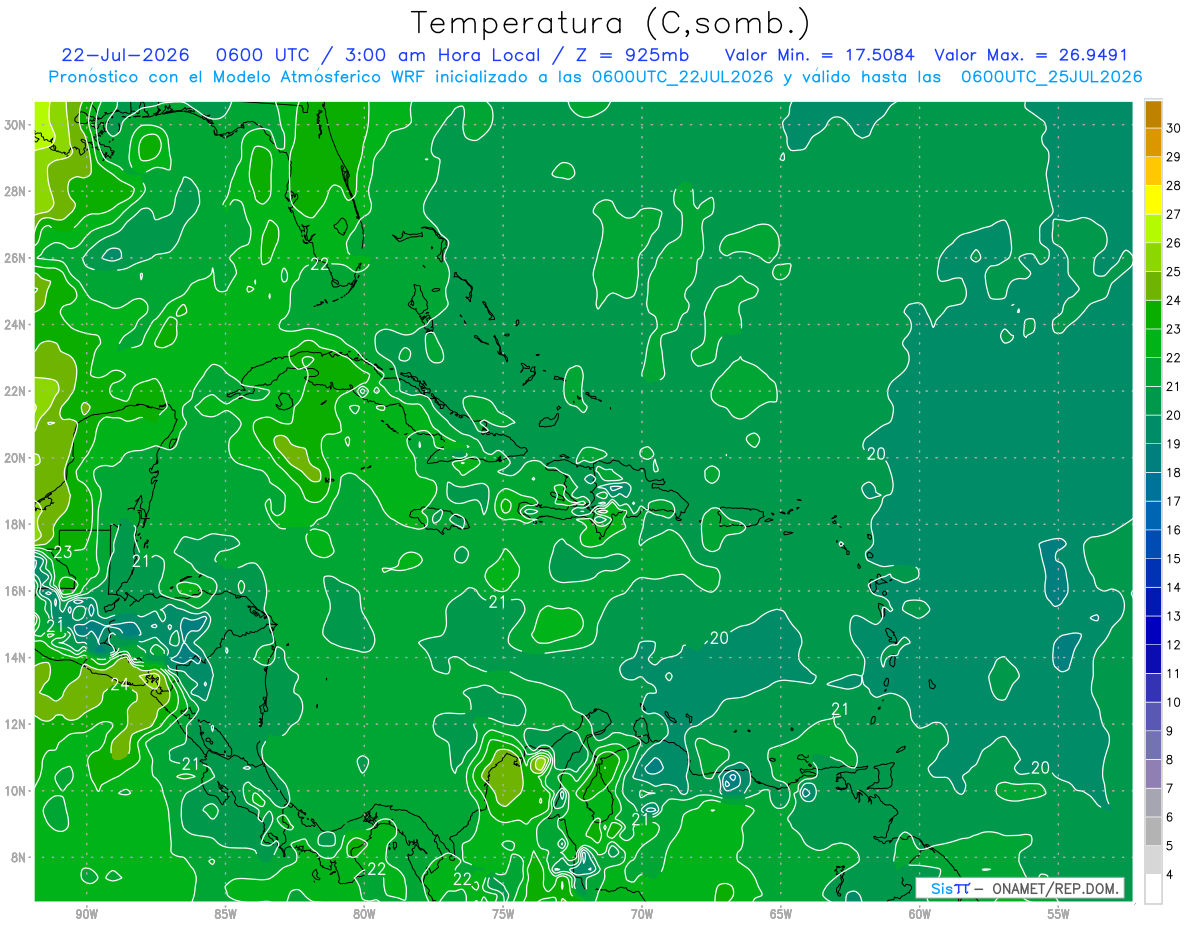1200x927 pixels.
Task: Click the '12' label on the color scale
Action: point(1173,645)
